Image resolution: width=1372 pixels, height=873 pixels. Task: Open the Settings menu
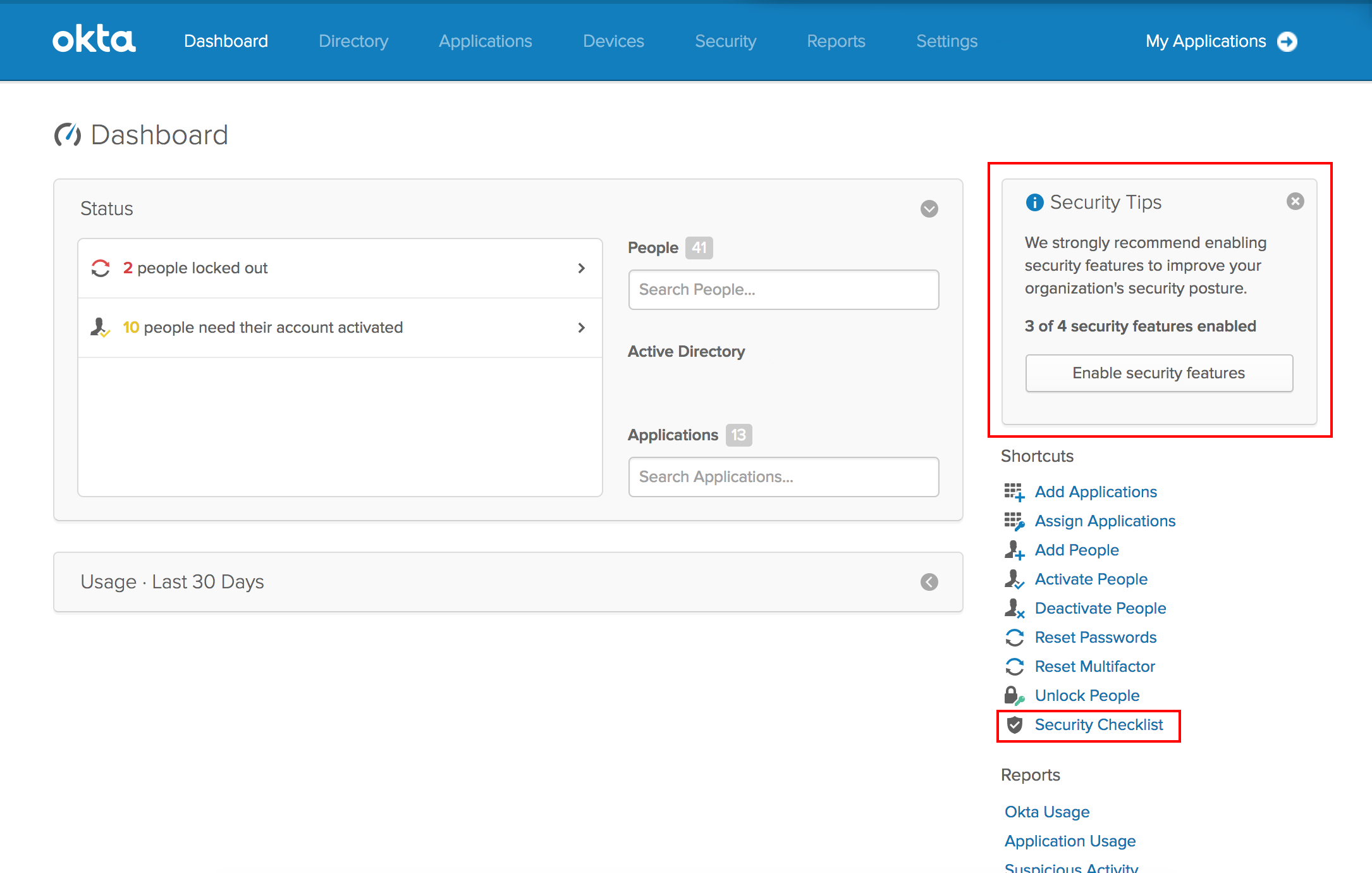946,41
